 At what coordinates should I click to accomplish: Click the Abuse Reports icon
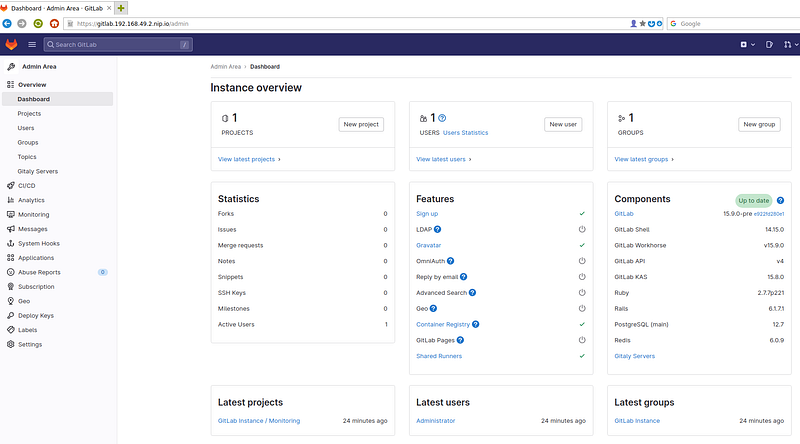[11, 272]
